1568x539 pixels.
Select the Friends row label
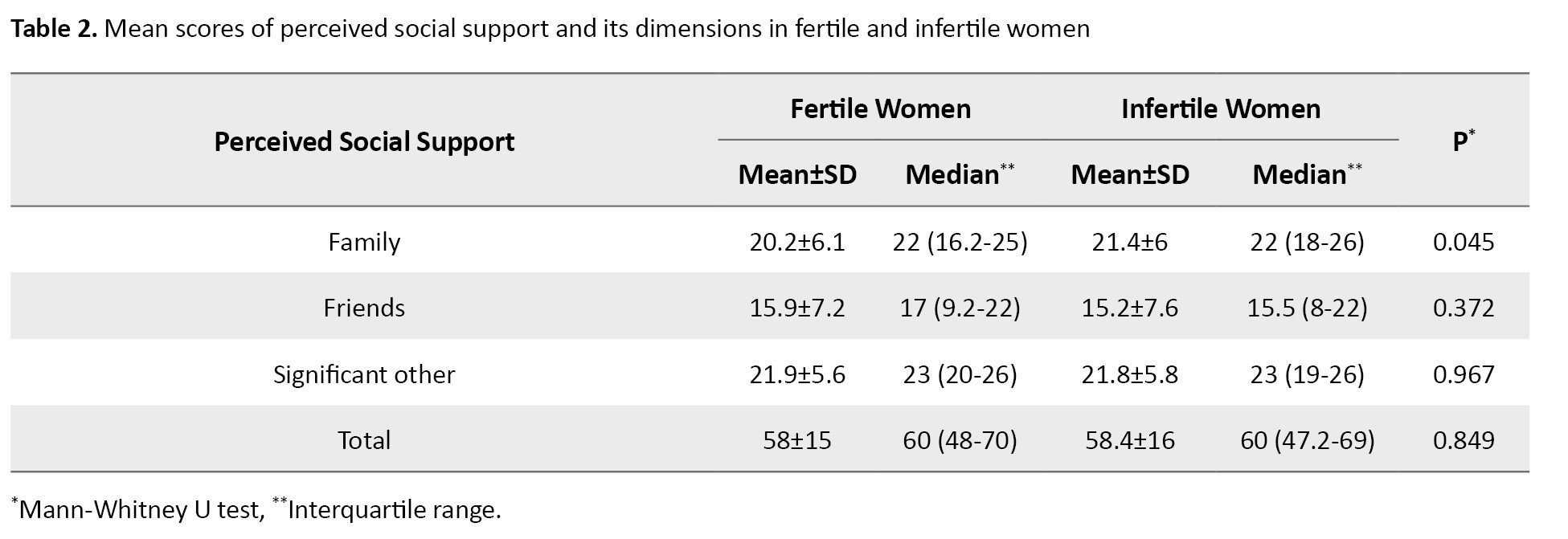coord(364,308)
